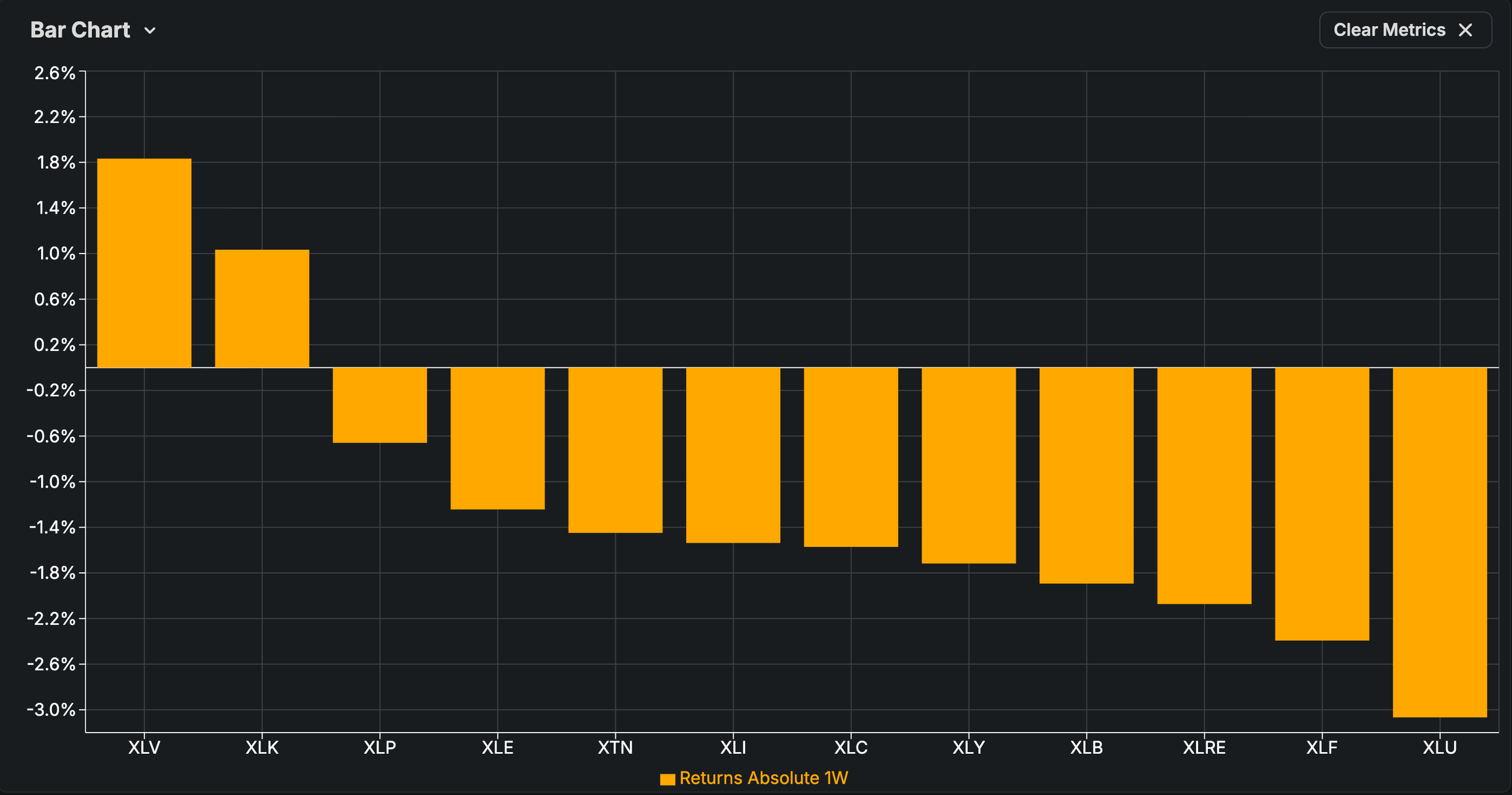
Task: Click the orange legend color swatch
Action: tap(667, 779)
